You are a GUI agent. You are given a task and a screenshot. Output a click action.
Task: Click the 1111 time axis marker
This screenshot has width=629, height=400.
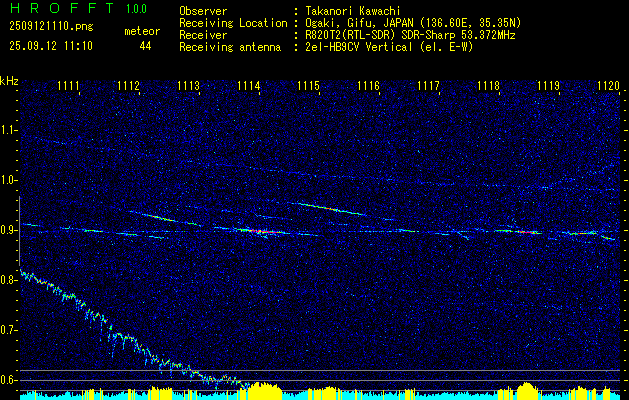click(68, 85)
